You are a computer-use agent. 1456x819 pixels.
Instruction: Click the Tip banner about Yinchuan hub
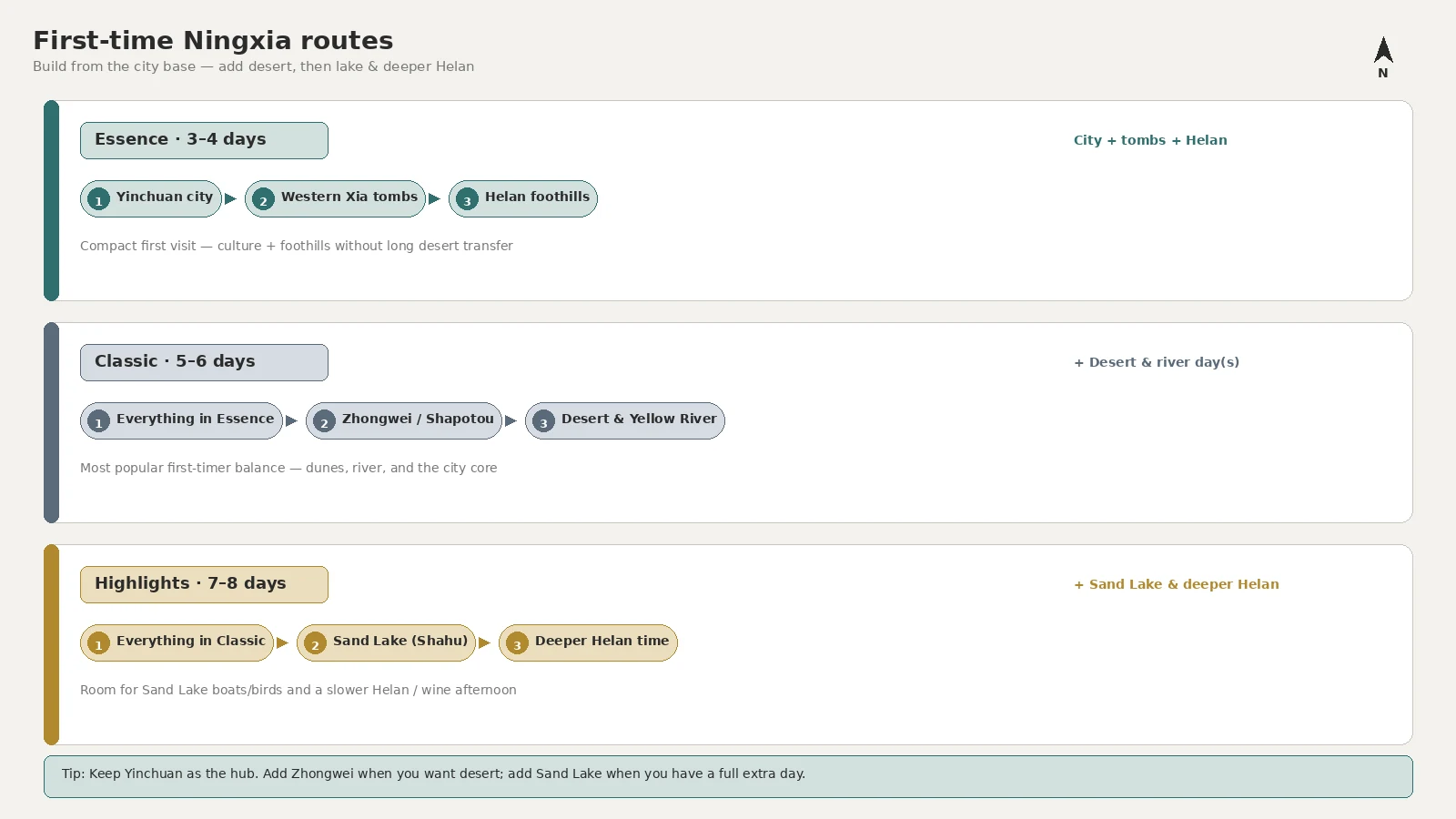[728, 776]
